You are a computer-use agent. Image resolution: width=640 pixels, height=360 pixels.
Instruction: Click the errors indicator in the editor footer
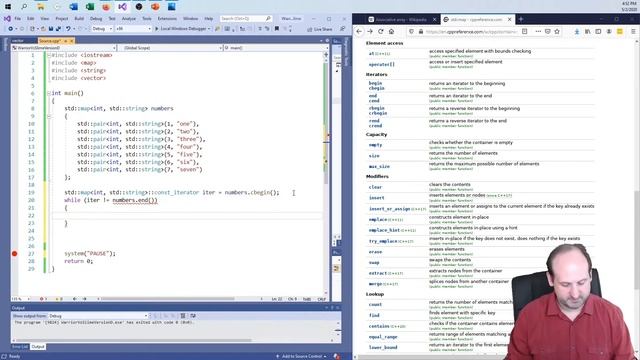(x=43, y=299)
